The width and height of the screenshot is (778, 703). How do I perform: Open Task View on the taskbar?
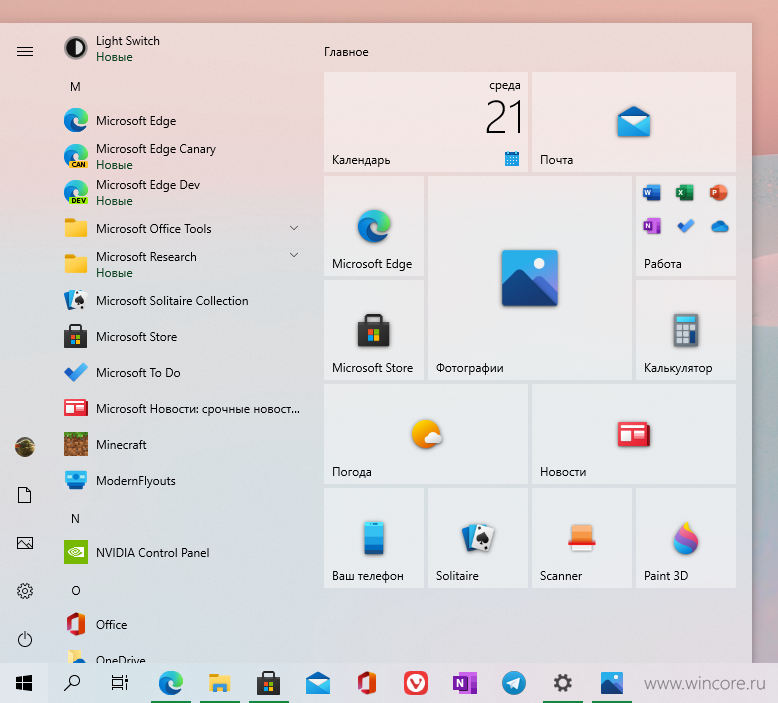[x=120, y=683]
